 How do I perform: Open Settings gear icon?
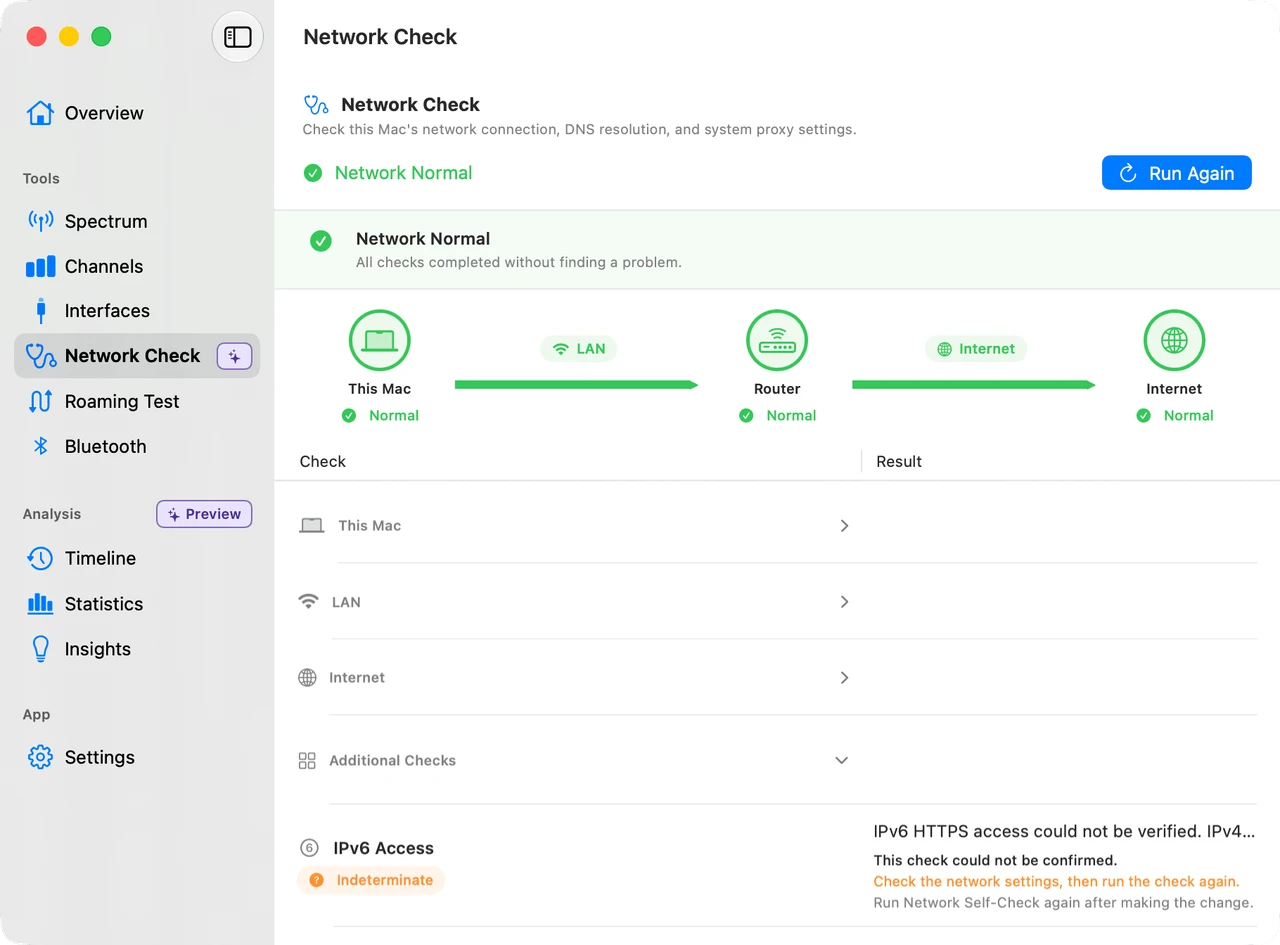[x=40, y=757]
